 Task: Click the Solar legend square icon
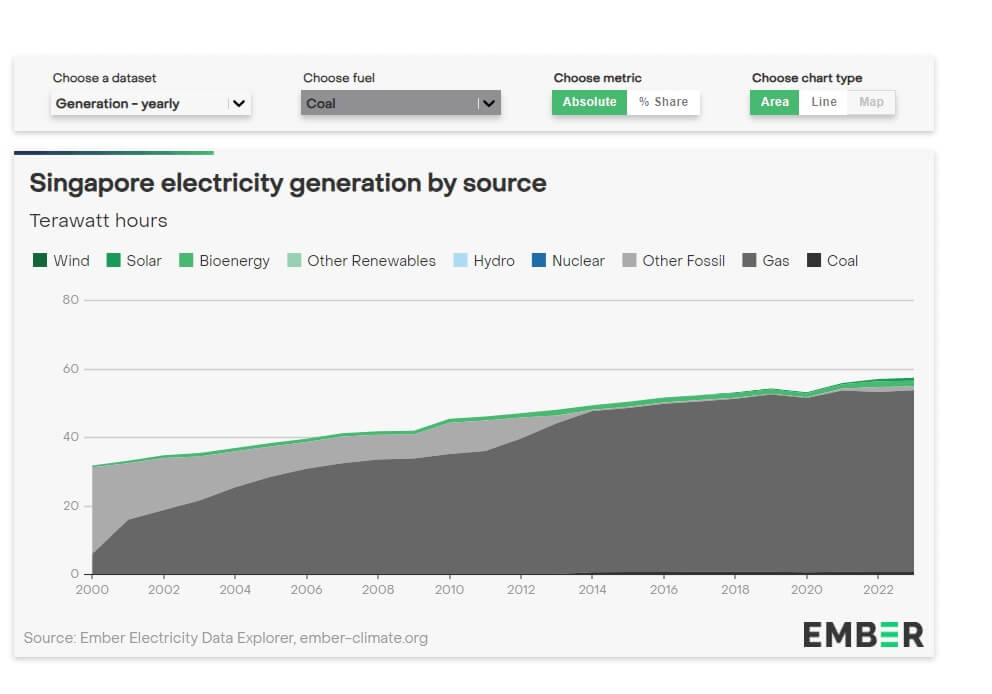pyautogui.click(x=113, y=261)
